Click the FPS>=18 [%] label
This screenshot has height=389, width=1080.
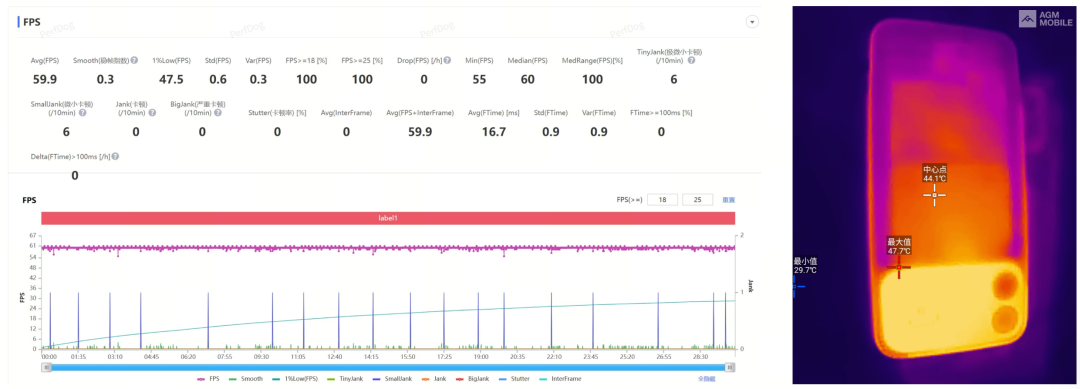(x=306, y=61)
